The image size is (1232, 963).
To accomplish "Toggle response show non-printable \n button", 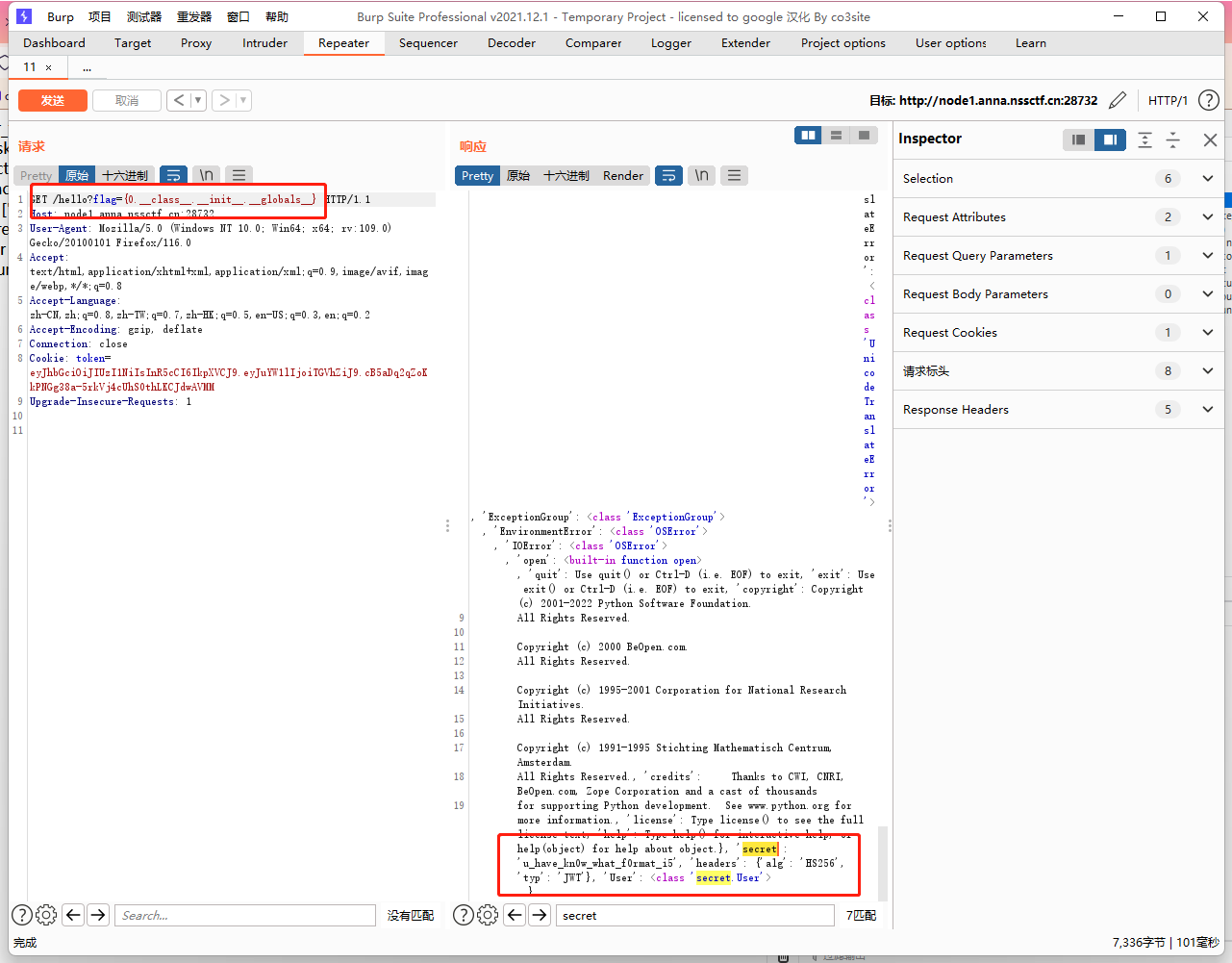I will pos(701,175).
